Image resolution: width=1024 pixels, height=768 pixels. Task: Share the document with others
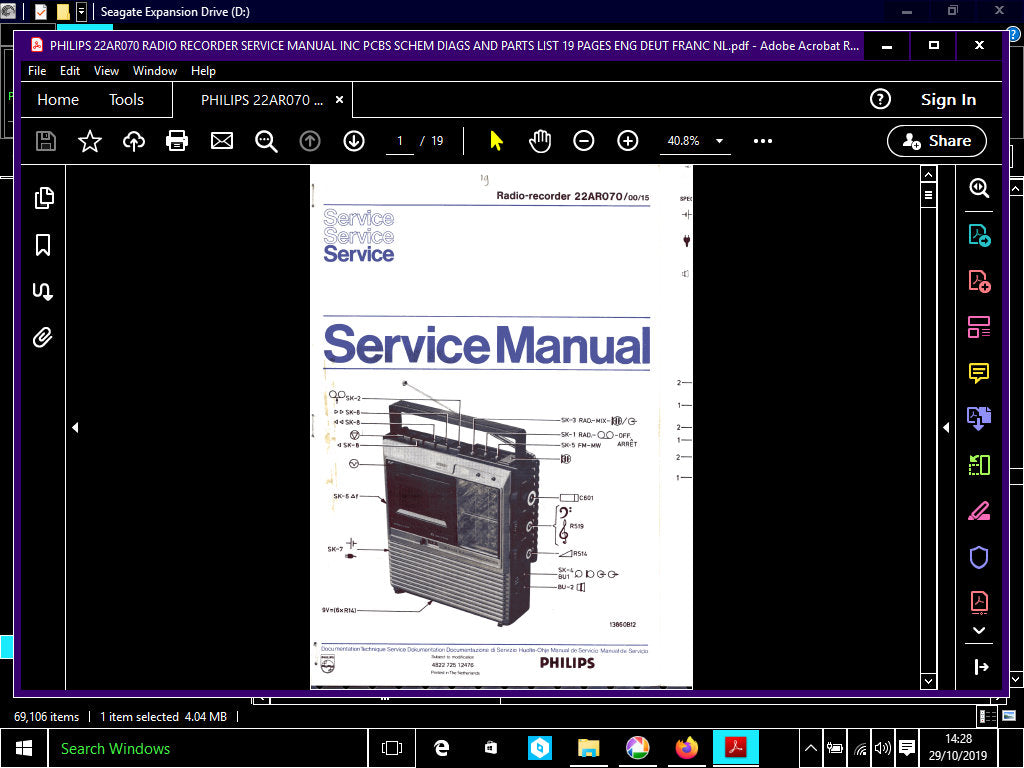[936, 141]
